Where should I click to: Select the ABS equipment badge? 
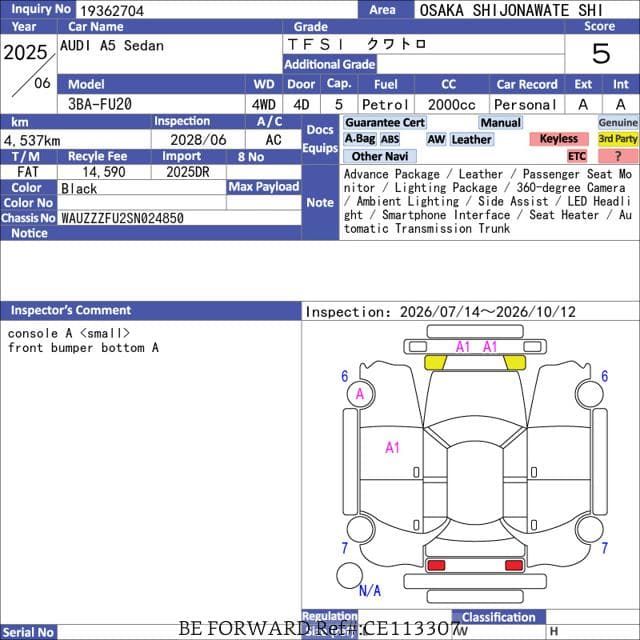pos(390,139)
